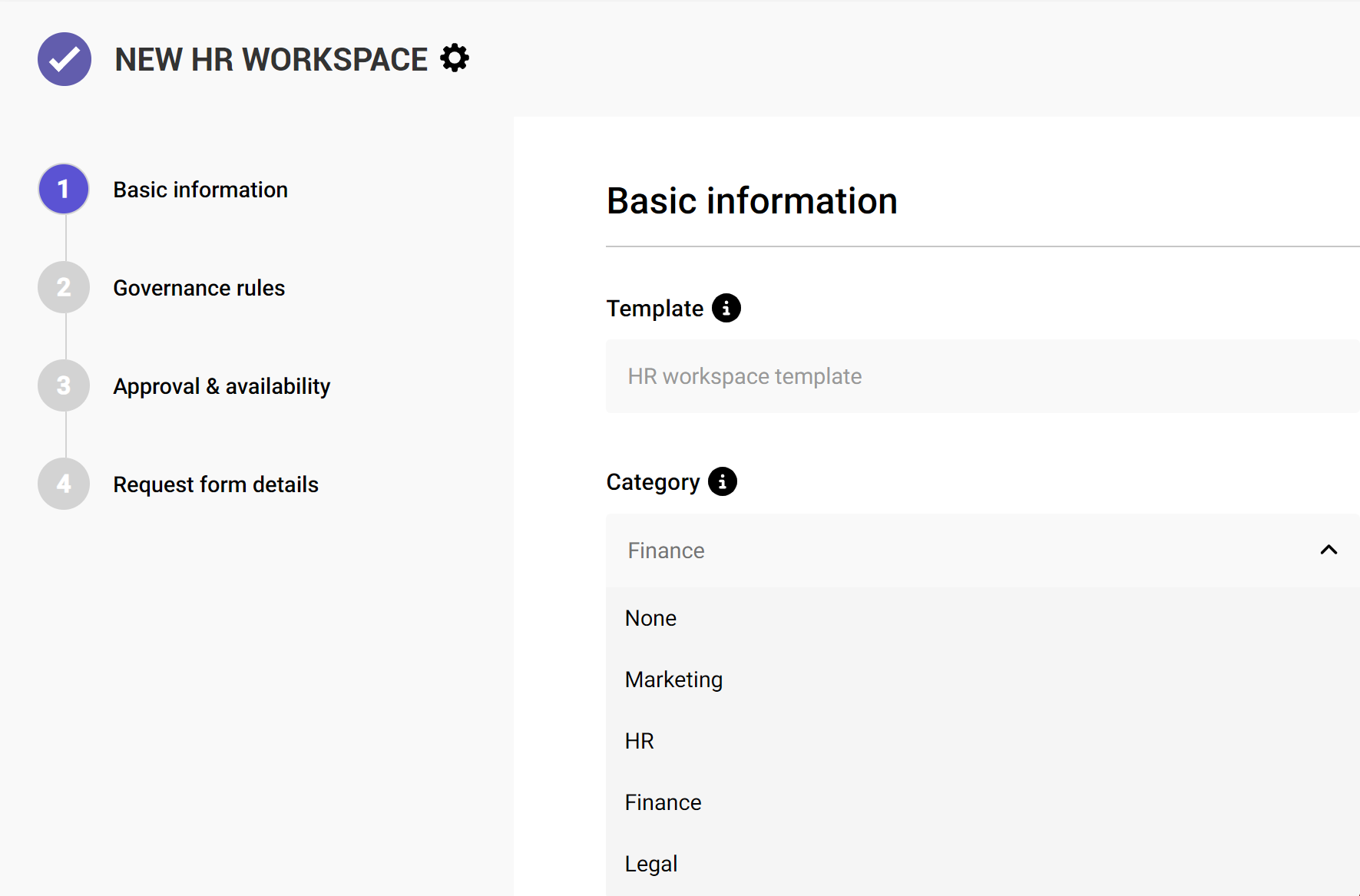Switch to Approval & availability section

click(221, 385)
